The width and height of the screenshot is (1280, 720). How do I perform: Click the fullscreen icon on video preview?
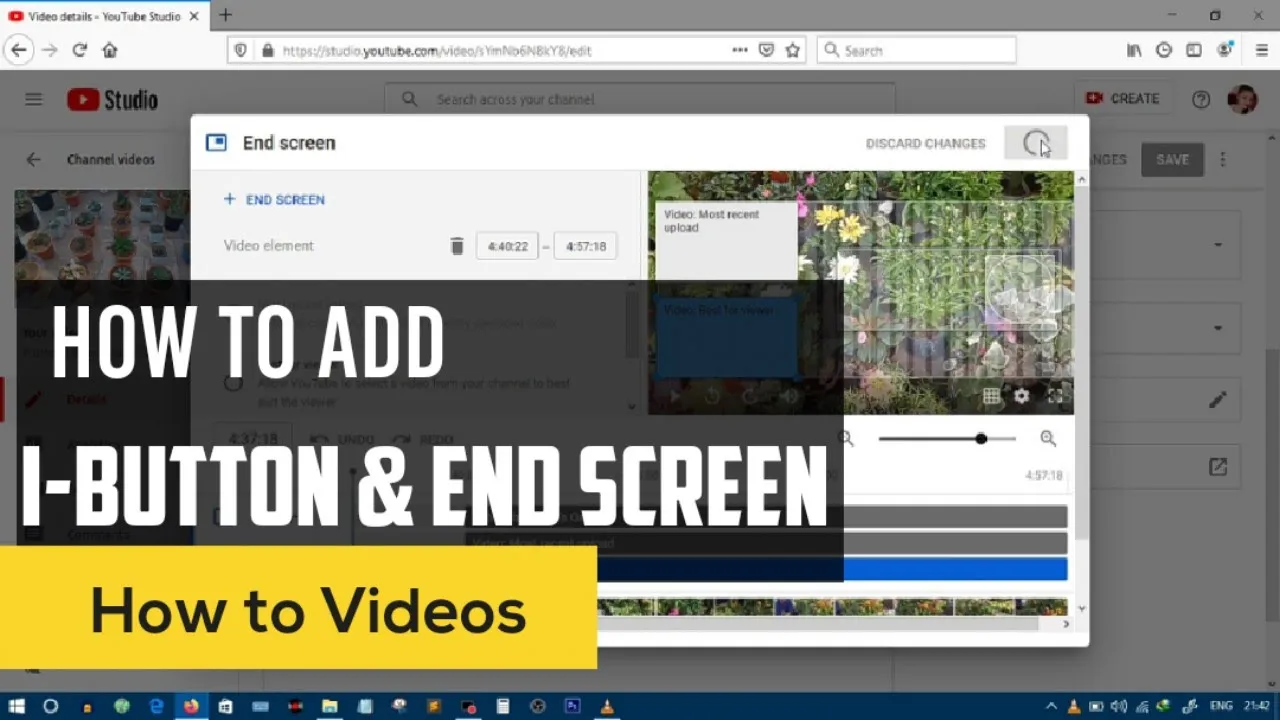click(x=1055, y=396)
